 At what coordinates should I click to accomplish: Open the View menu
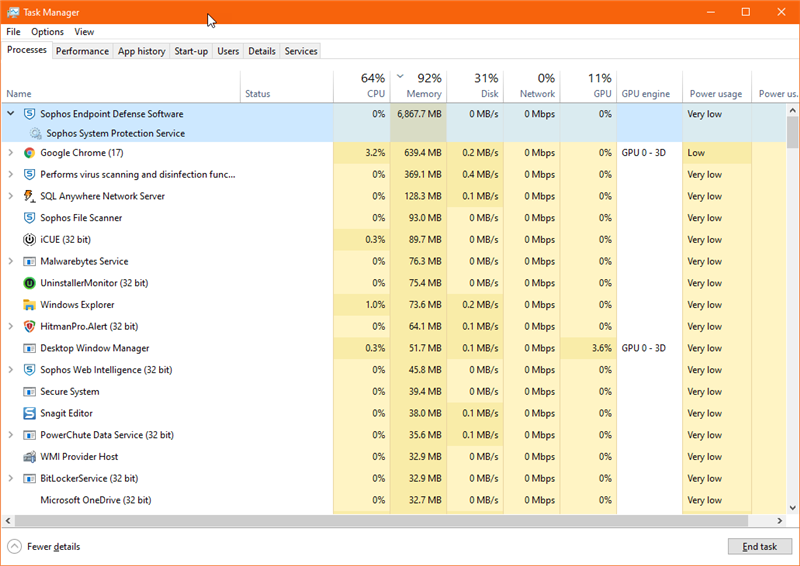coord(84,32)
